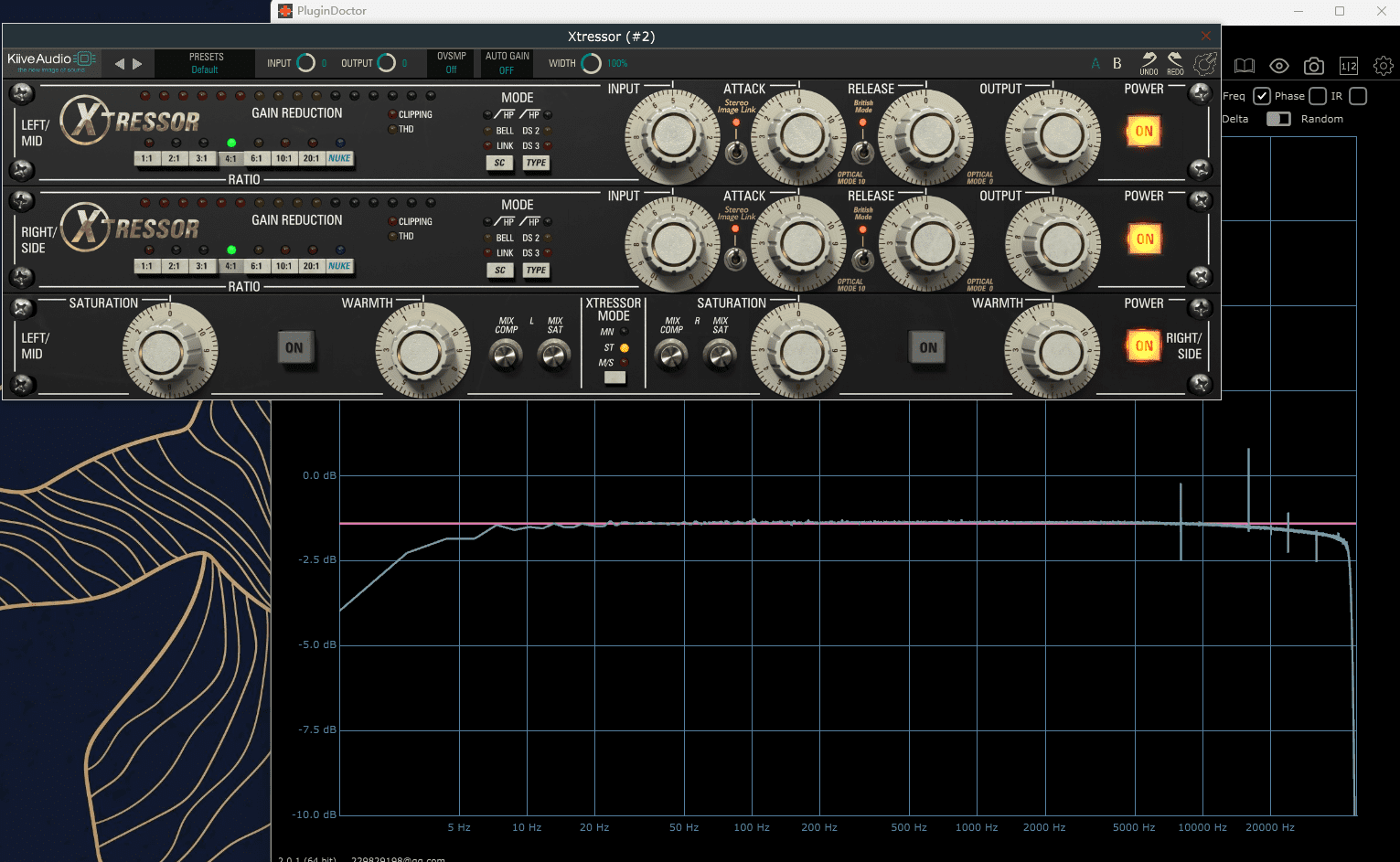Click Left Mix Sat small knob
1400x862 pixels.
pyautogui.click(x=554, y=355)
